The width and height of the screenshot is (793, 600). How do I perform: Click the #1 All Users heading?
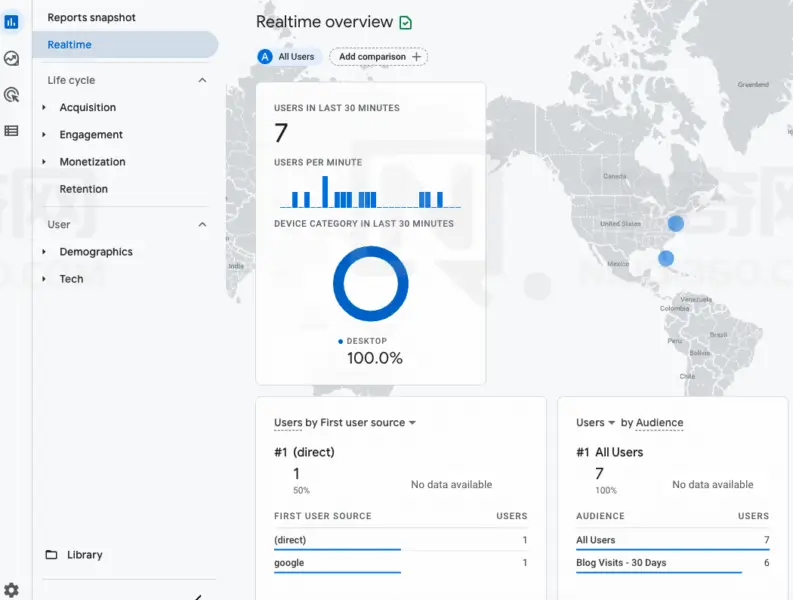609,452
